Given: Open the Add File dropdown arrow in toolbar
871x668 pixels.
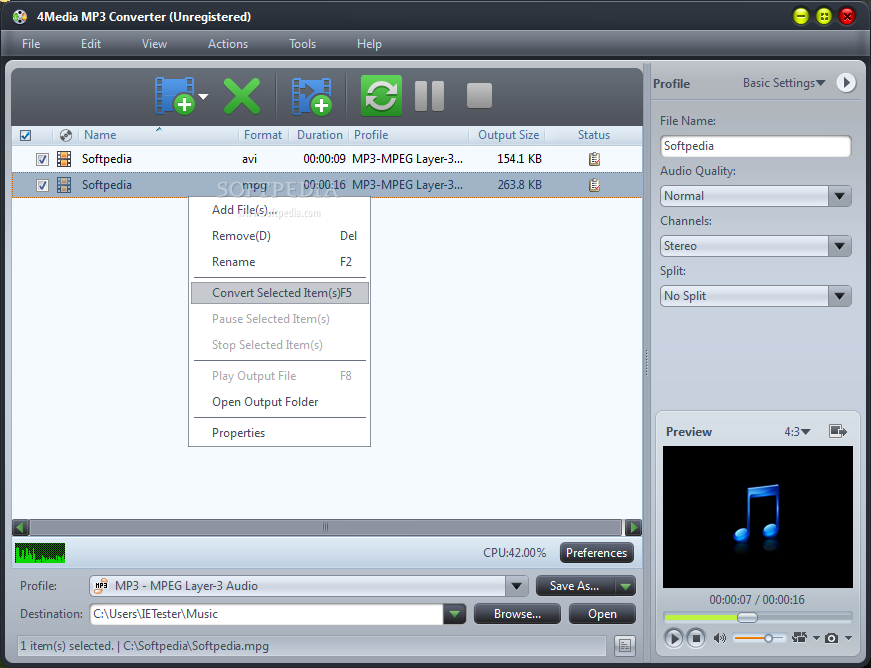Looking at the screenshot, I should pos(203,97).
